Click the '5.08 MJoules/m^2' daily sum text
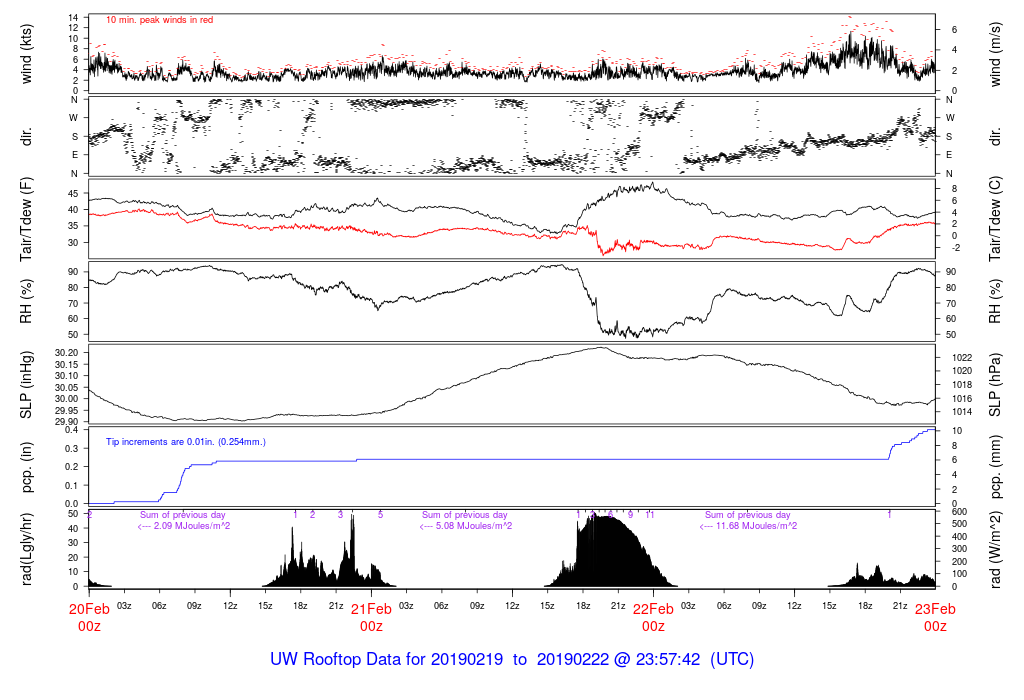This screenshot has width=1024, height=700. point(473,526)
